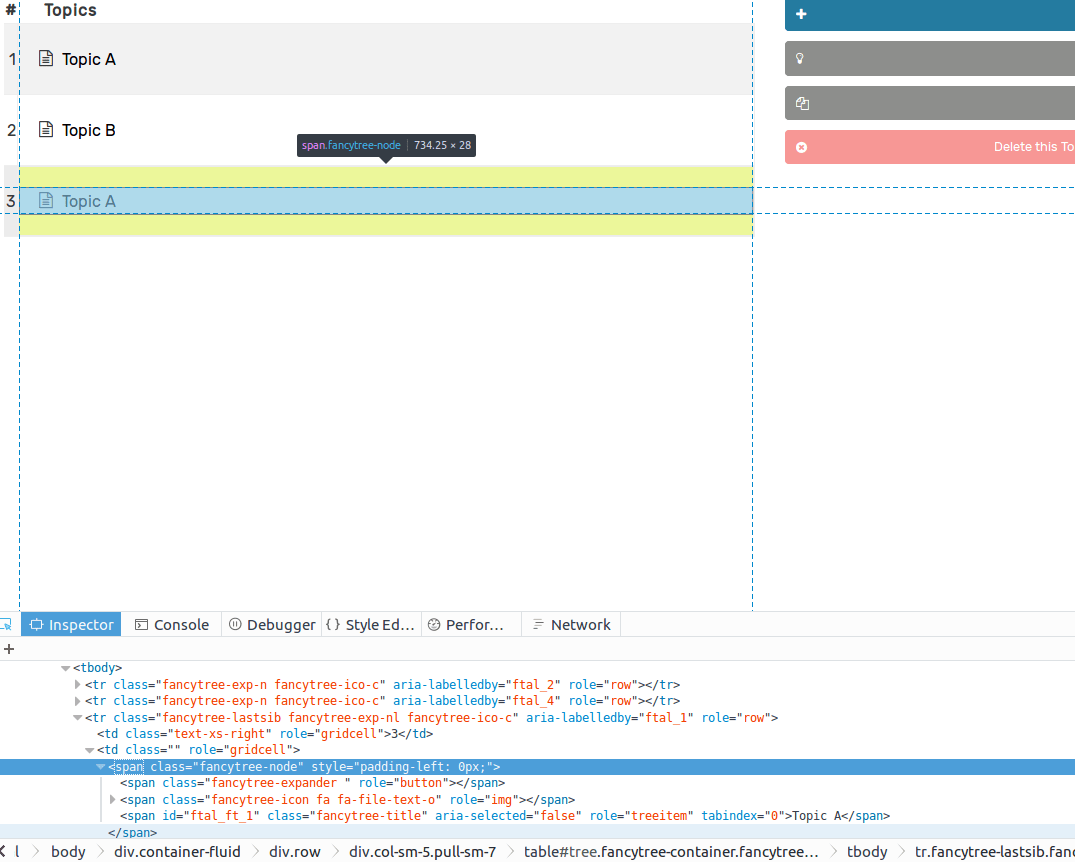Click the plus icon on the blue button

[801, 14]
